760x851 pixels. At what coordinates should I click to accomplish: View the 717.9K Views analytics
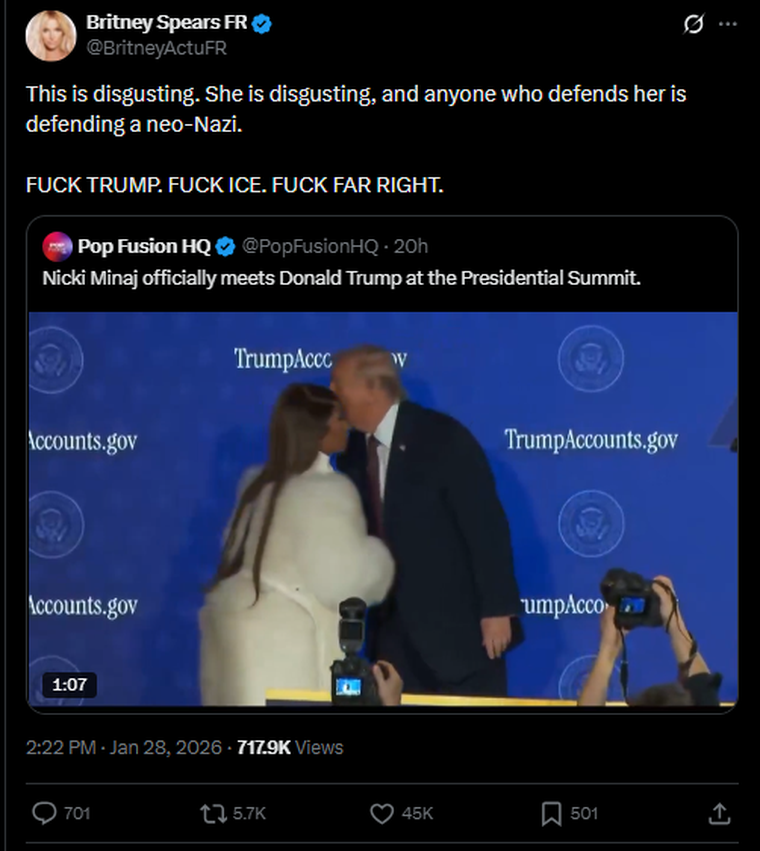[x=290, y=747]
